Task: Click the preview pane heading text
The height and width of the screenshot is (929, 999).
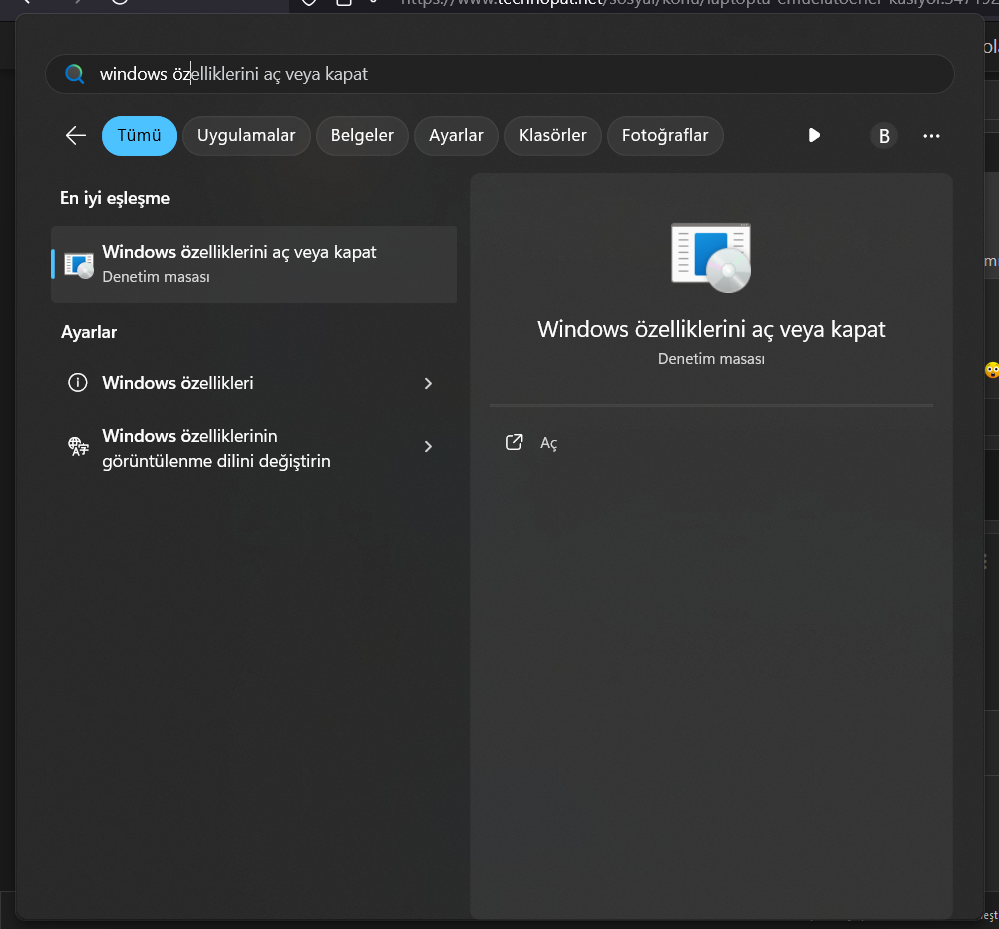Action: pos(711,329)
